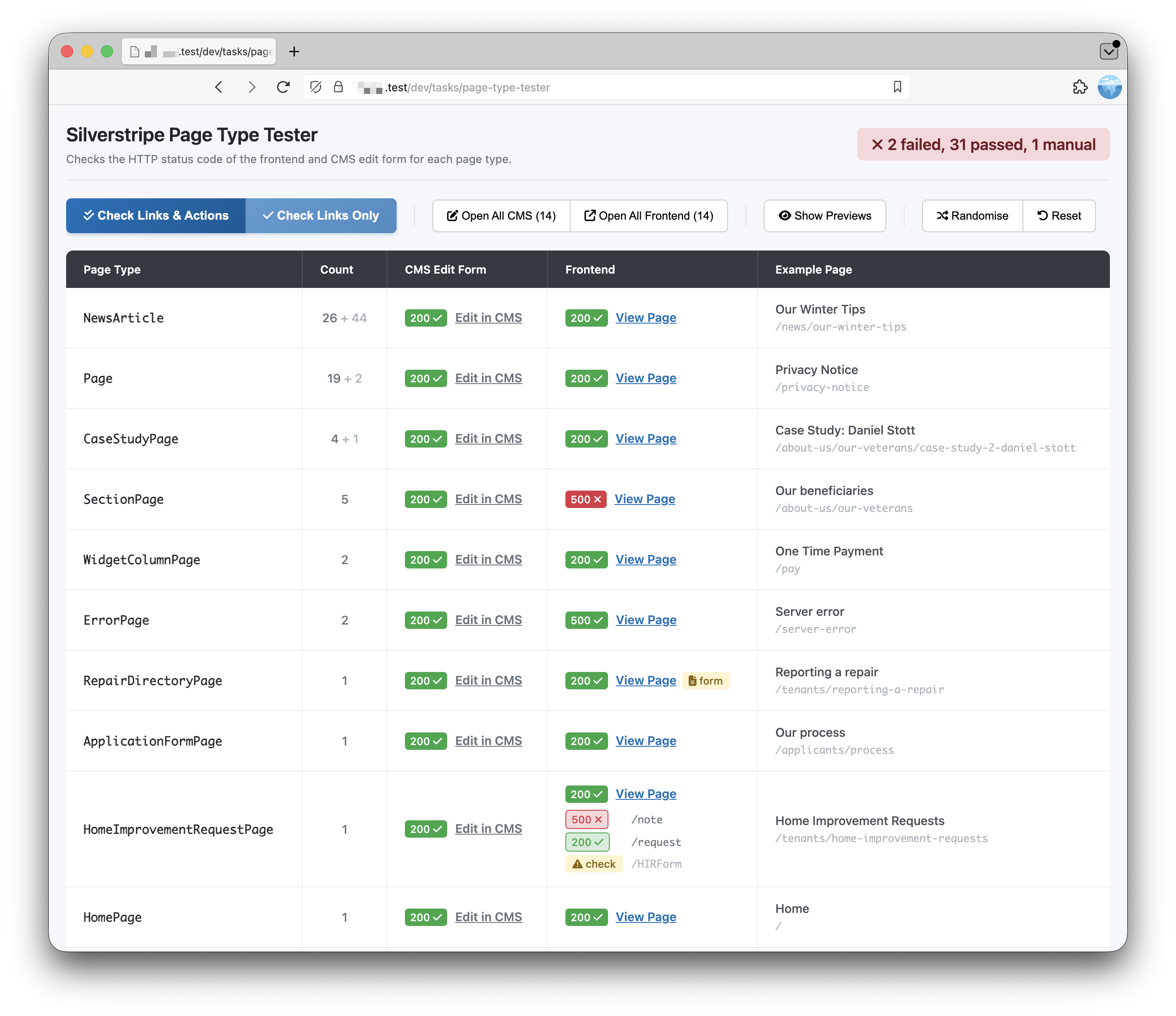Show Previews of the pages

pyautogui.click(x=824, y=216)
